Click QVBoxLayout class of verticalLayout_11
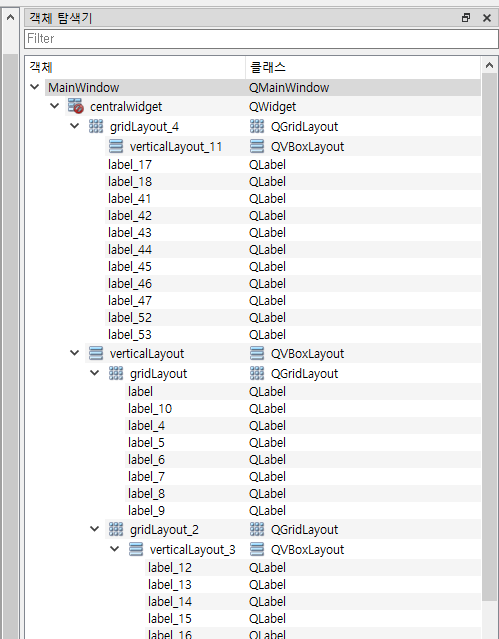This screenshot has width=499, height=639. tap(307, 147)
